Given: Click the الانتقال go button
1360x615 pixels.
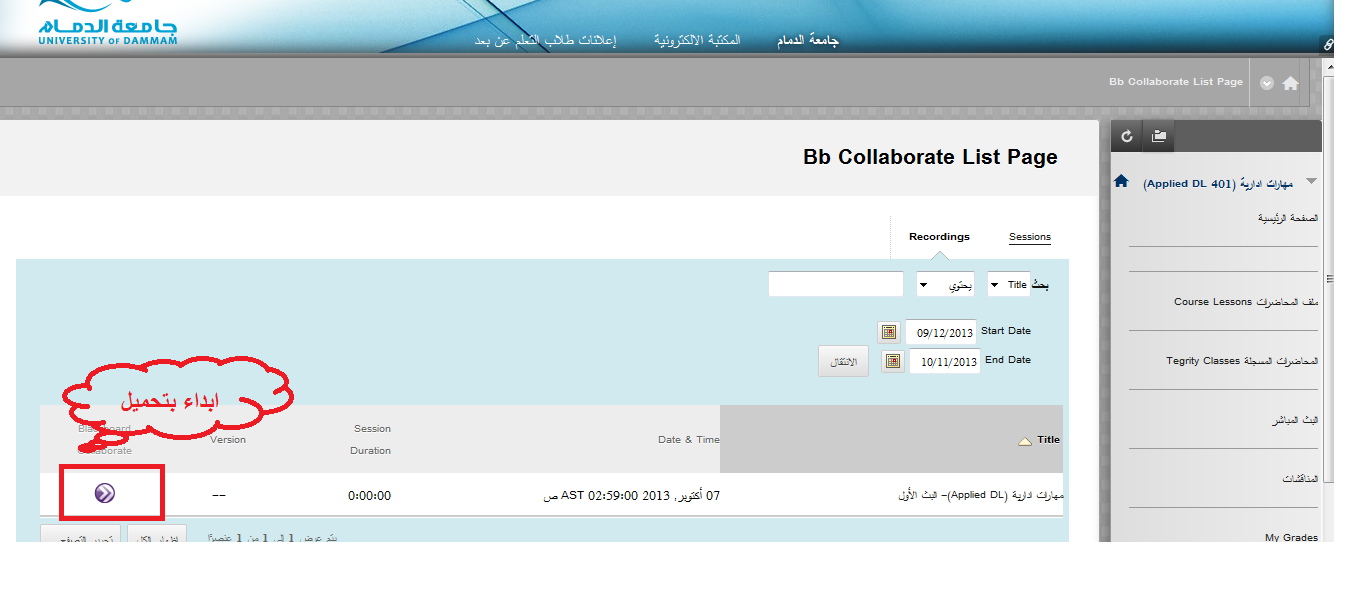Looking at the screenshot, I should [x=843, y=361].
